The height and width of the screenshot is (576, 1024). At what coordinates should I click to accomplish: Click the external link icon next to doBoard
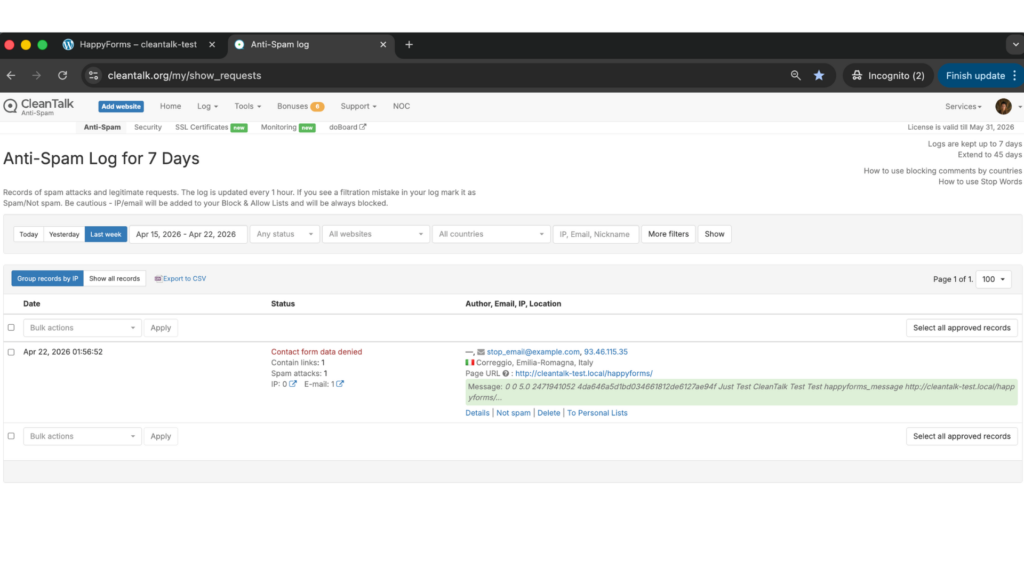tap(363, 127)
